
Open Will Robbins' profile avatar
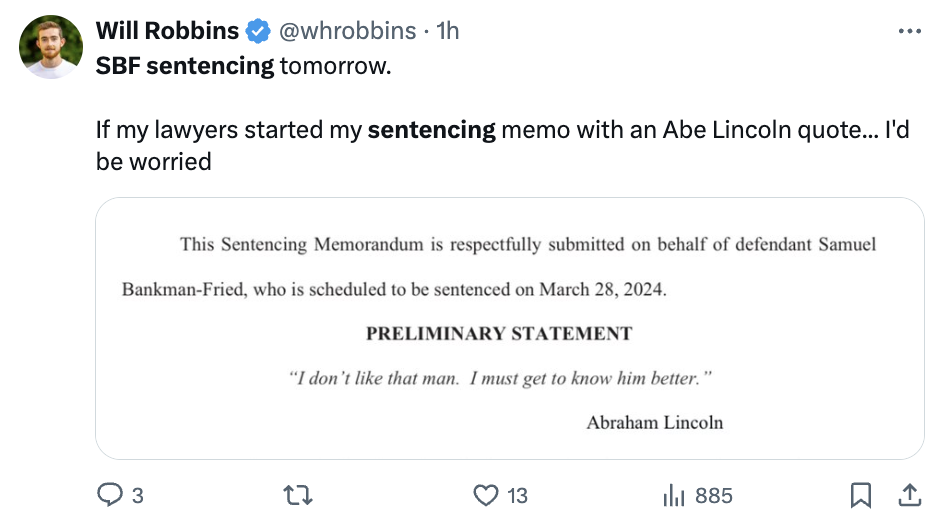coord(51,47)
